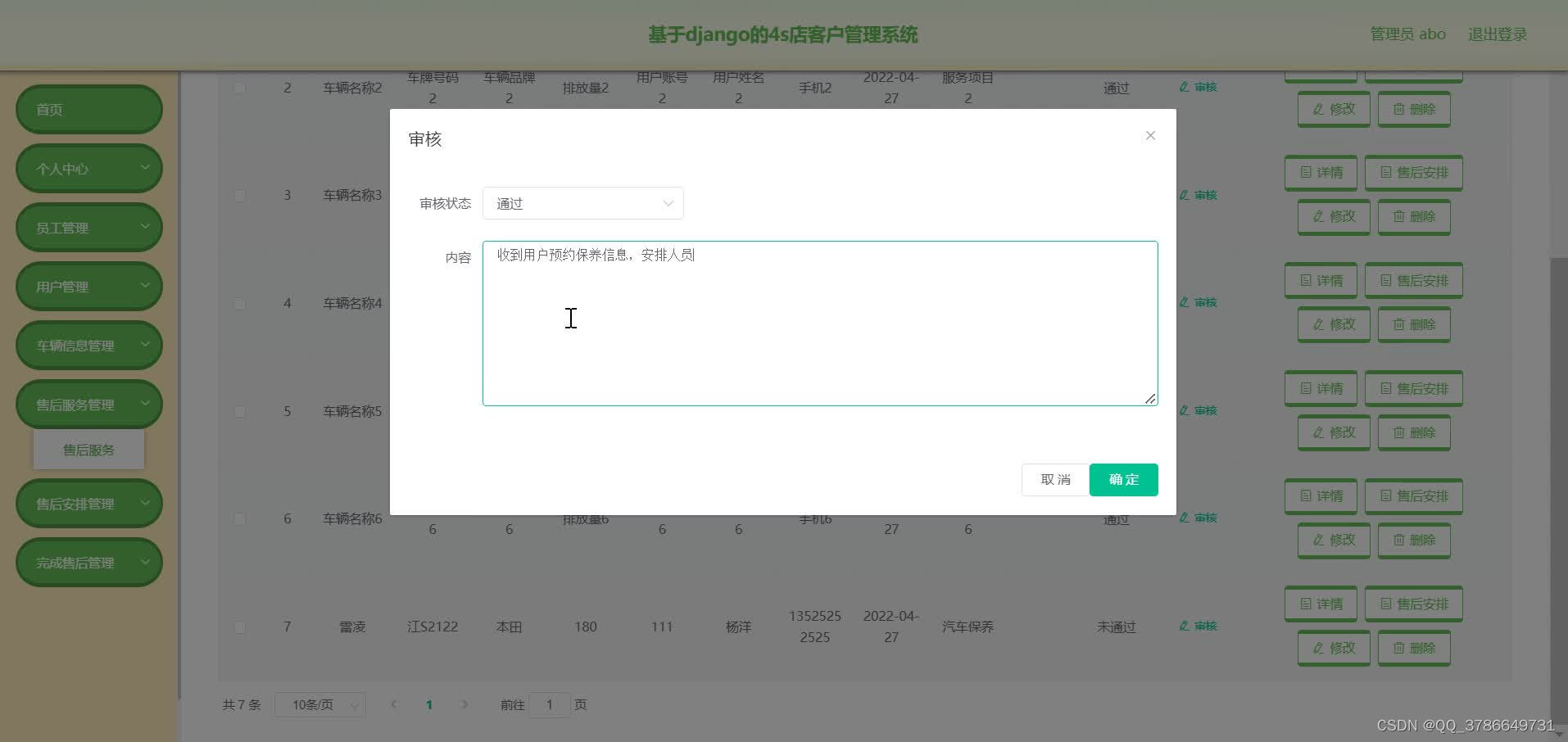The height and width of the screenshot is (742, 1568).
Task: Expand the 员工管理 sidebar menu
Action: [x=89, y=227]
